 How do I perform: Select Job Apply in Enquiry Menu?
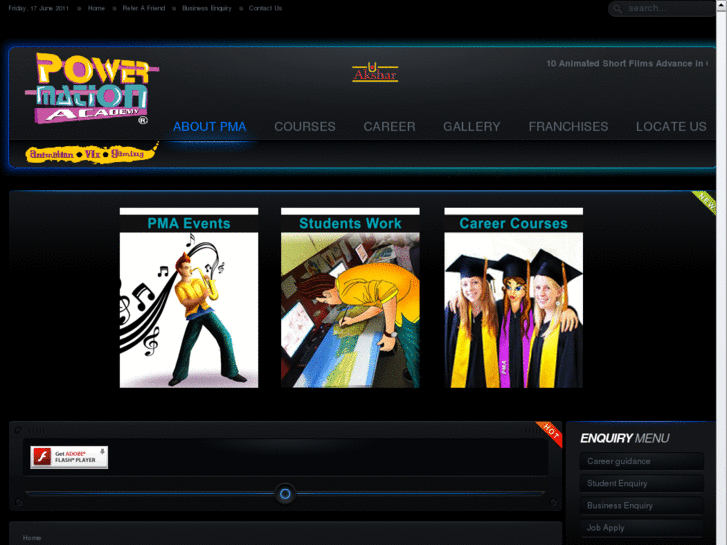tap(642, 528)
